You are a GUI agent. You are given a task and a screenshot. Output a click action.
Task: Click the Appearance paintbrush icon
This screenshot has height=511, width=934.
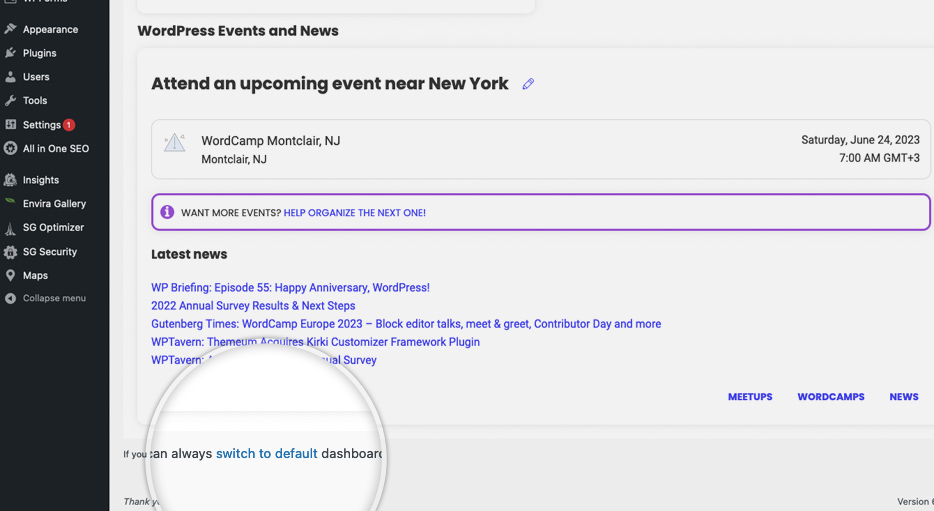click(x=10, y=29)
